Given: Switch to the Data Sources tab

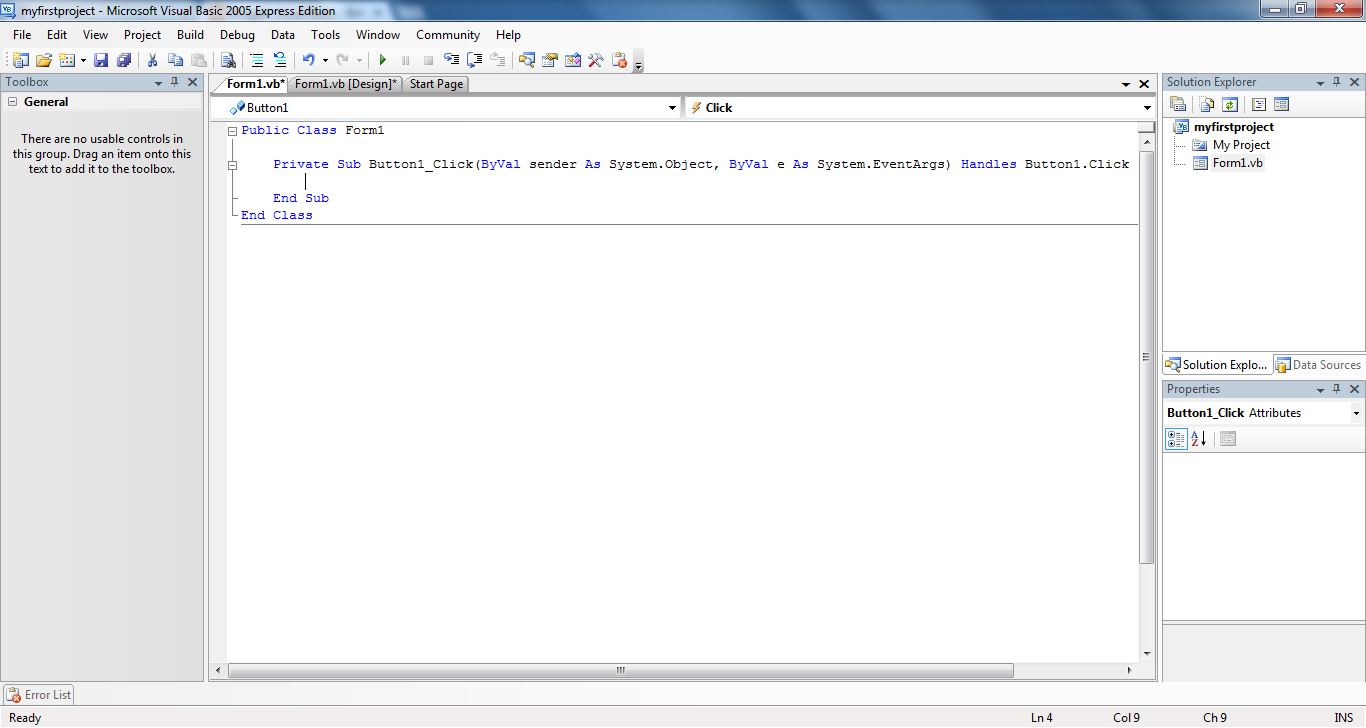Looking at the screenshot, I should coord(1318,365).
